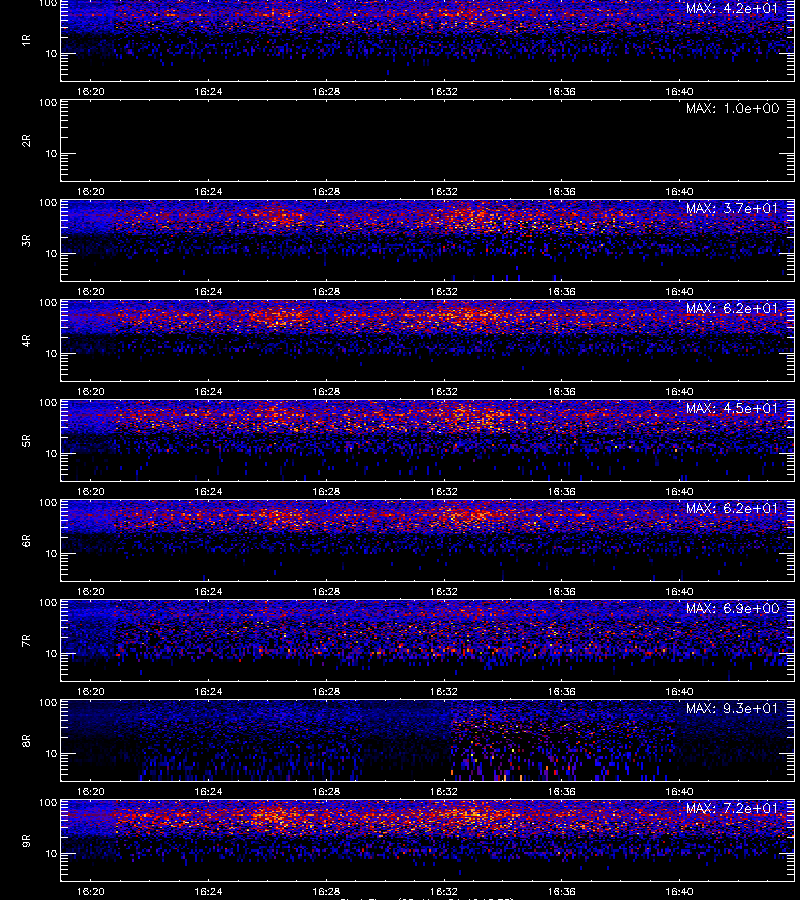Screen dimensions: 800x900
Task: Click 16:36 on the 6R time axis
Action: point(562,592)
